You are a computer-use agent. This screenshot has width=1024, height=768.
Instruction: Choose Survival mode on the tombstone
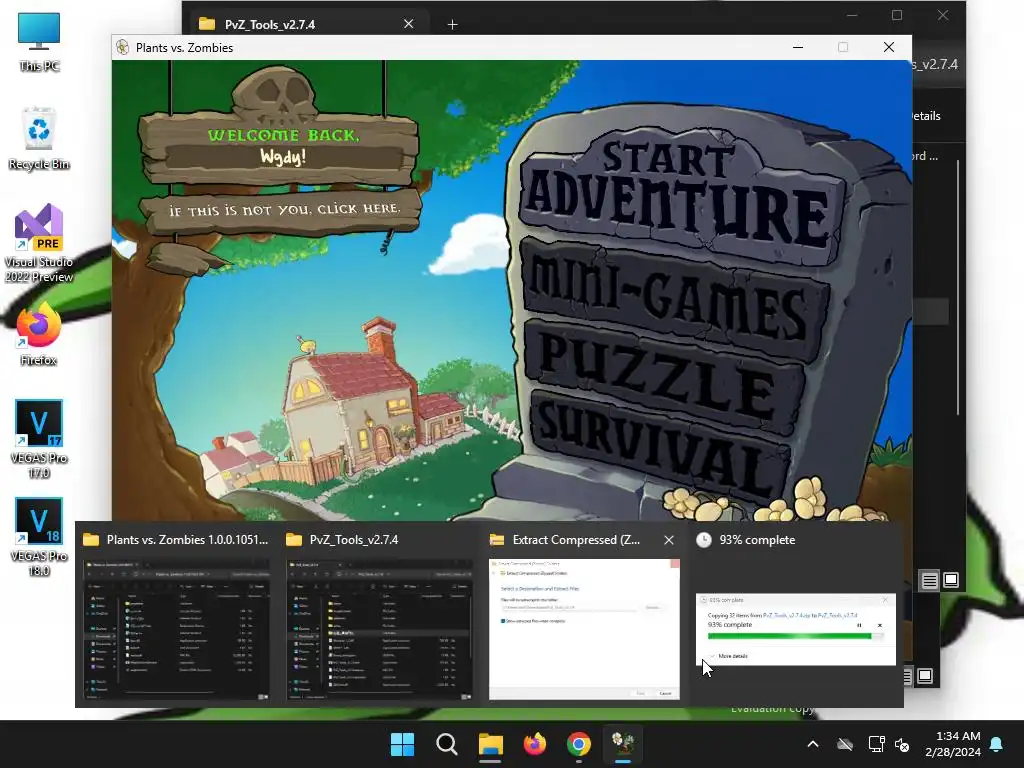[x=660, y=449]
